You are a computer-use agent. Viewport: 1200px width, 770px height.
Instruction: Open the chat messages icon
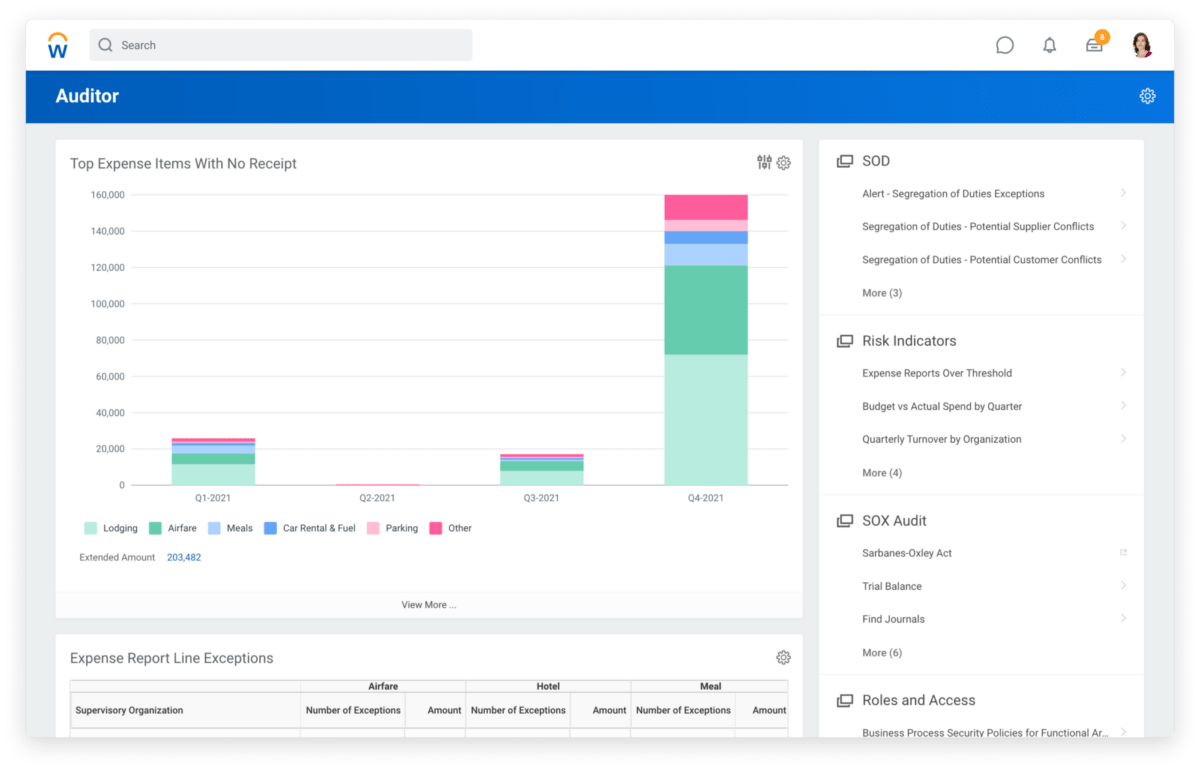coord(1004,44)
